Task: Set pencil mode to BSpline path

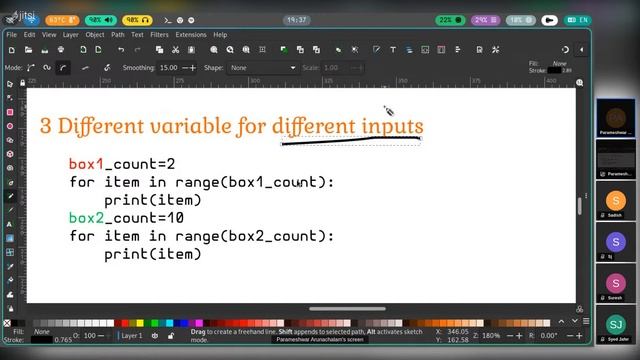Action: click(63, 68)
